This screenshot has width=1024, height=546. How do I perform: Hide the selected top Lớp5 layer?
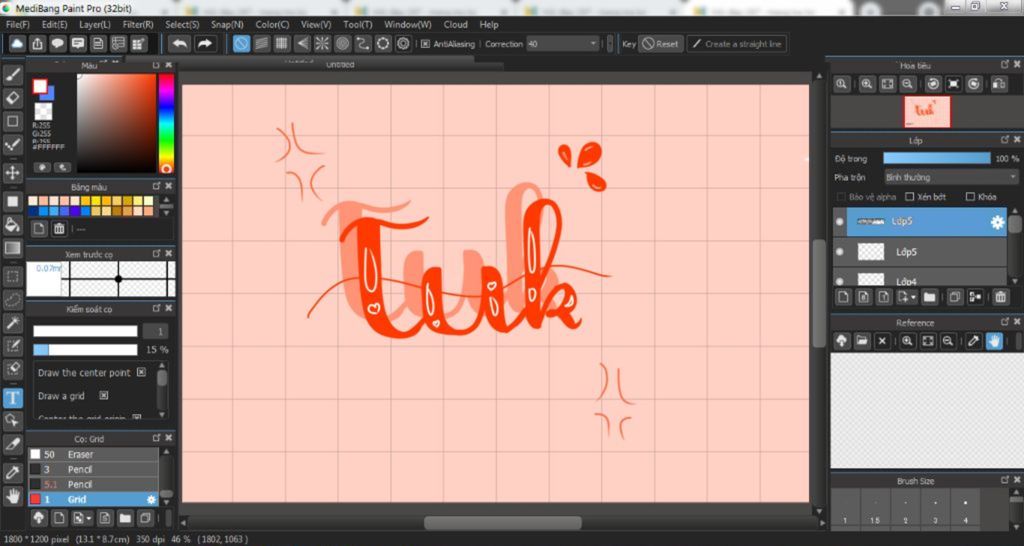coord(840,222)
